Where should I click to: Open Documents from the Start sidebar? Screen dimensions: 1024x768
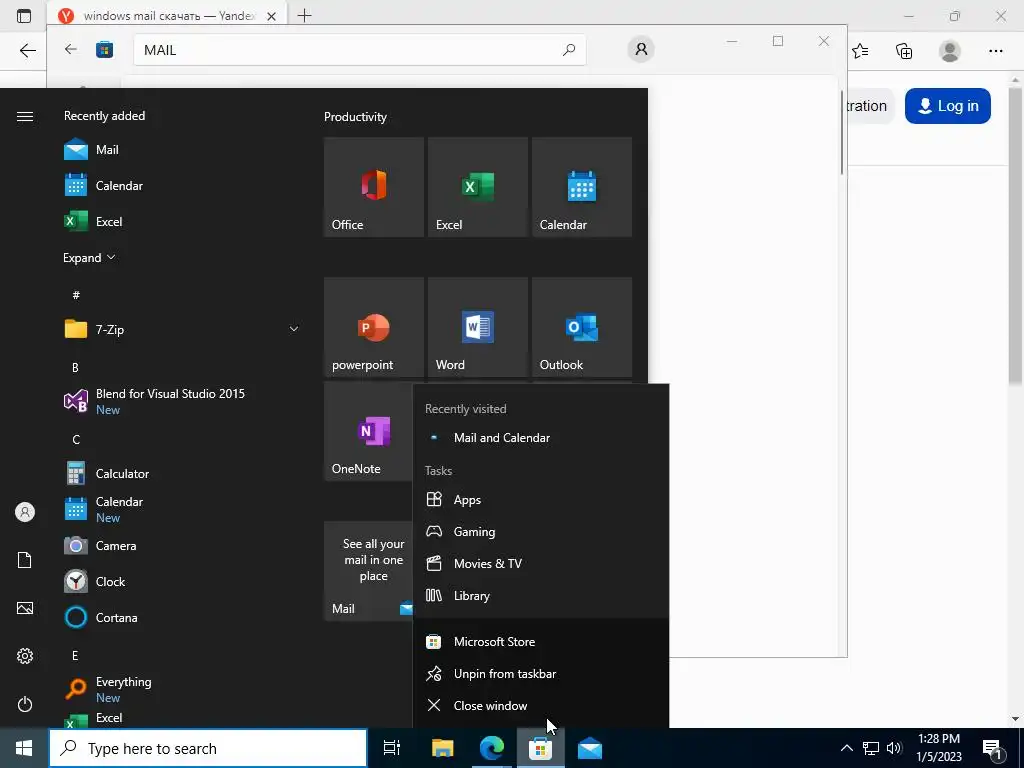tap(25, 560)
